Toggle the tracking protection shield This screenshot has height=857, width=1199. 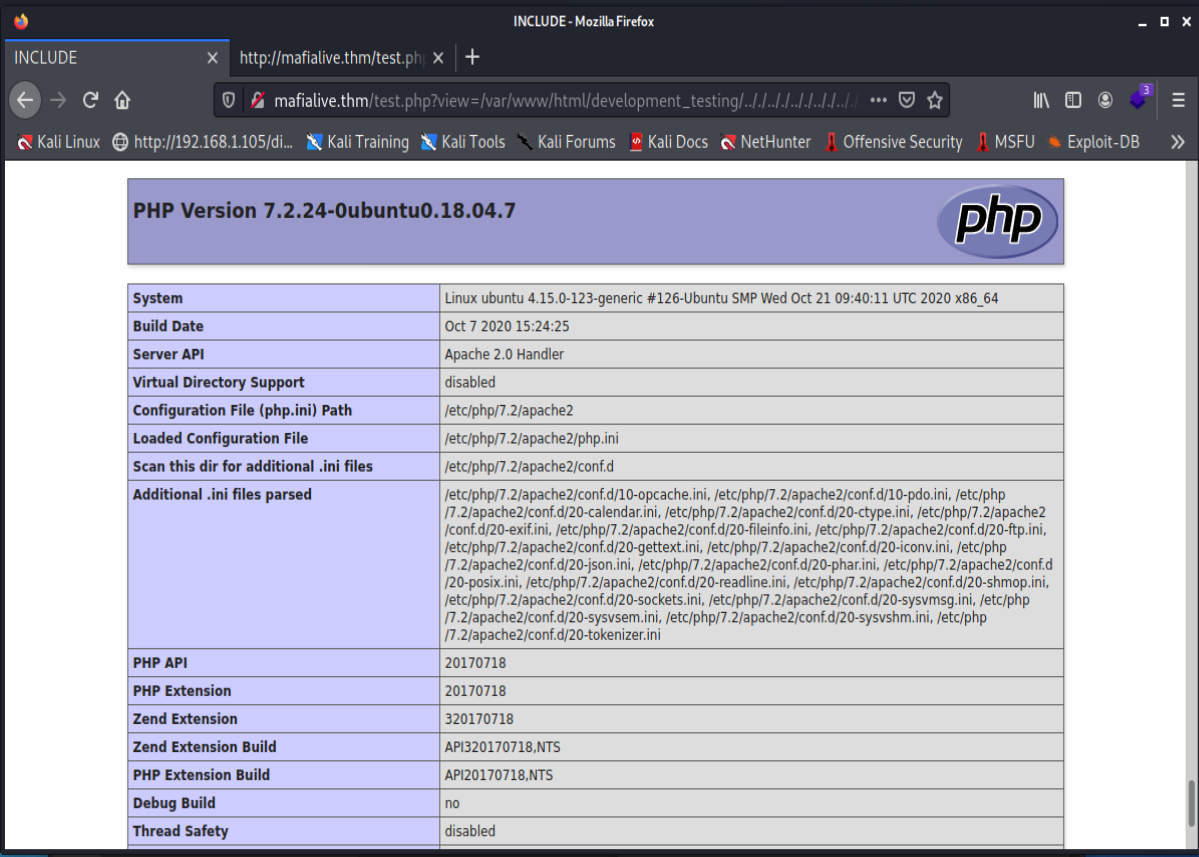(229, 100)
